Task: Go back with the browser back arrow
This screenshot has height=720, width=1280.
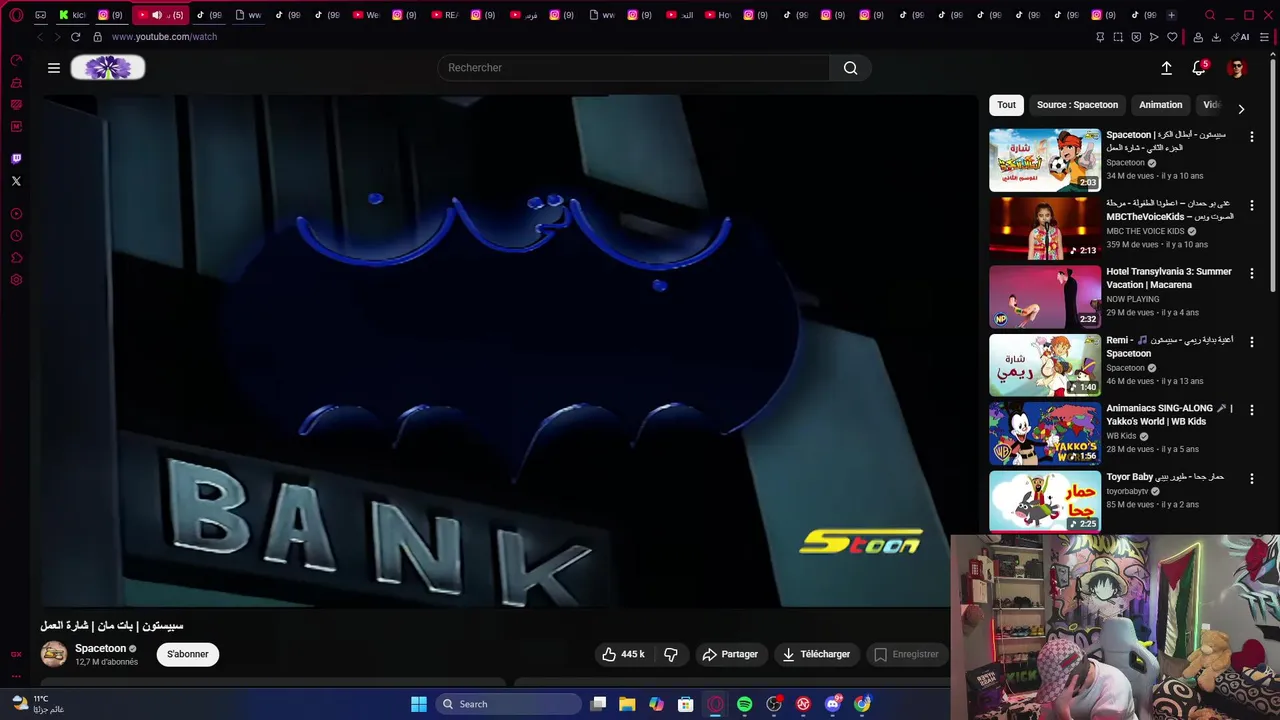Action: (x=40, y=37)
